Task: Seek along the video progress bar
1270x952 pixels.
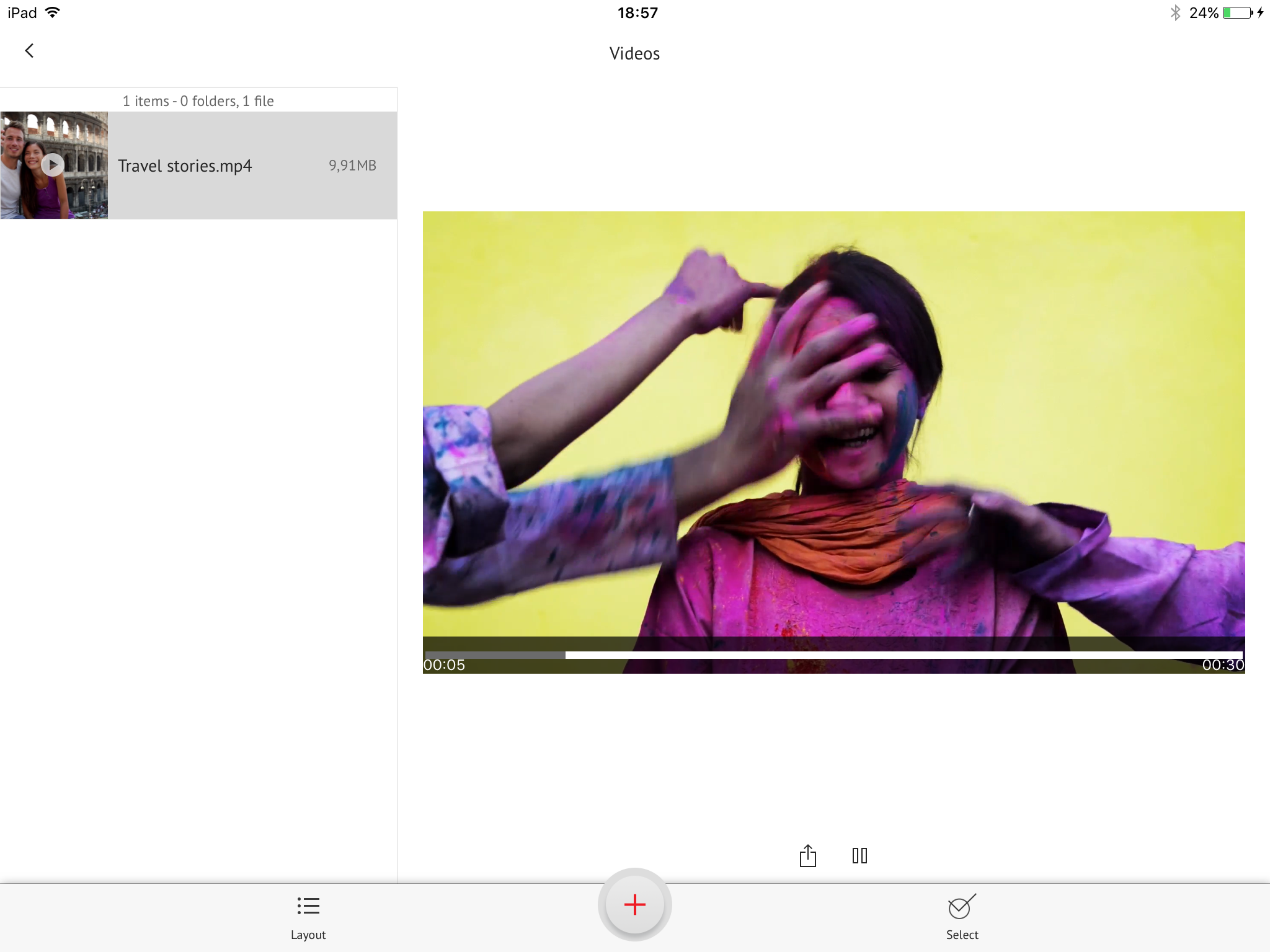Action: [833, 654]
